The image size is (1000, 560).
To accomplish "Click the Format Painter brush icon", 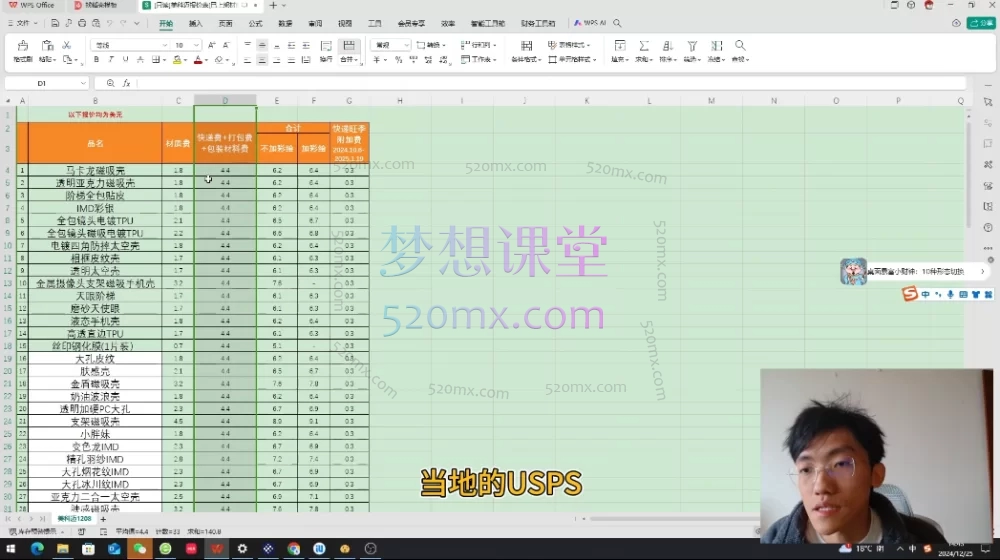I will tap(23, 46).
